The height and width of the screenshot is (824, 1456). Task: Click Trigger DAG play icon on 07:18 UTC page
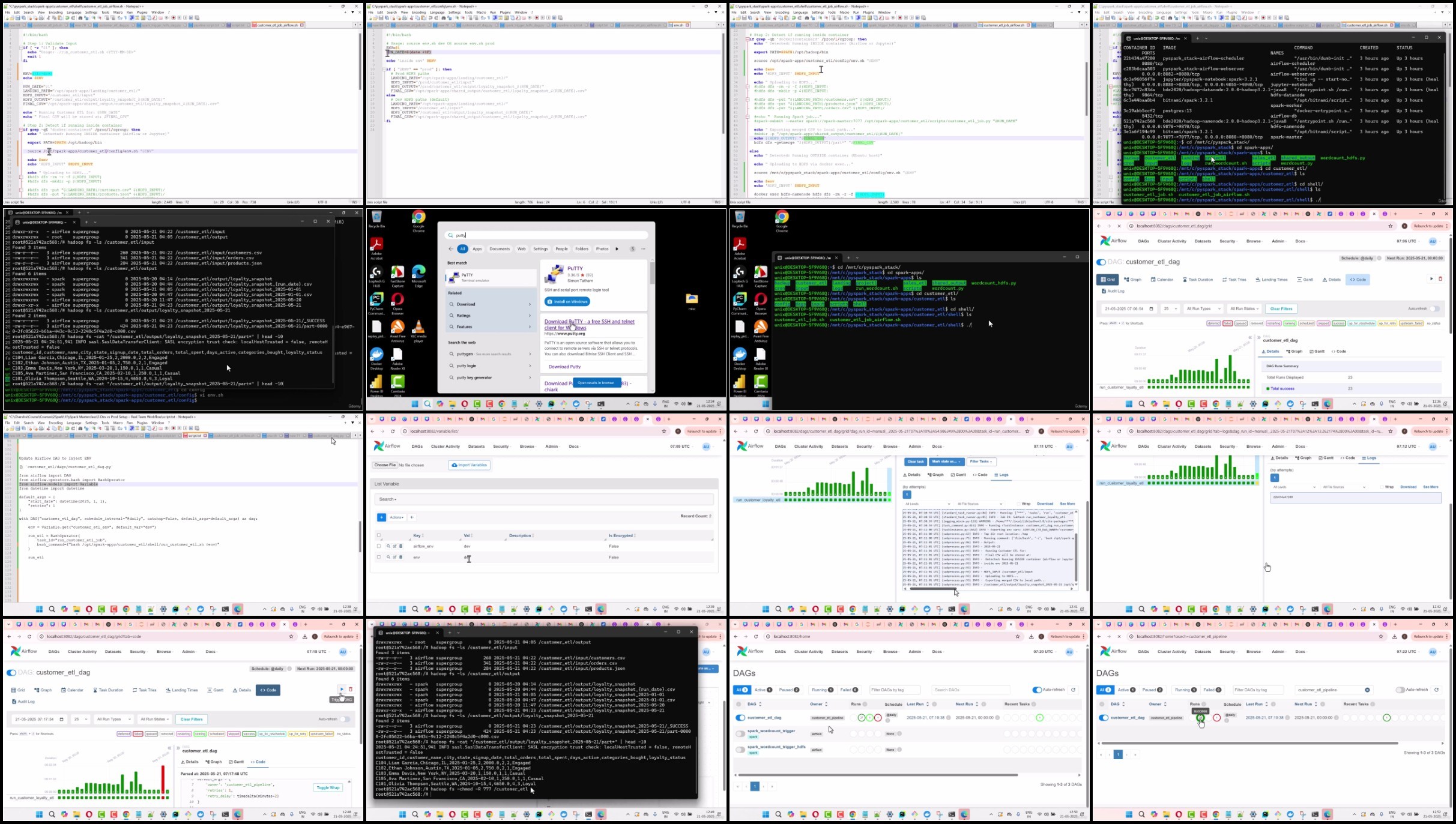pyautogui.click(x=342, y=690)
